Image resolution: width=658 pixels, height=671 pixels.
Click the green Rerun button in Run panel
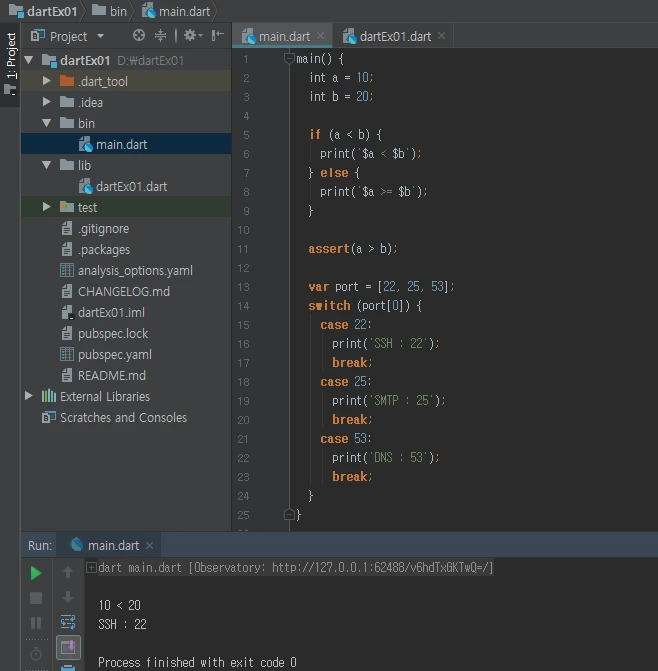click(36, 573)
